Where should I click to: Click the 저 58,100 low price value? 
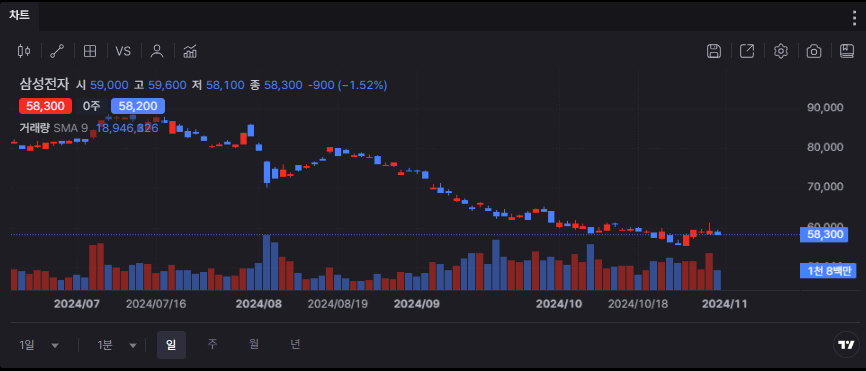point(218,85)
